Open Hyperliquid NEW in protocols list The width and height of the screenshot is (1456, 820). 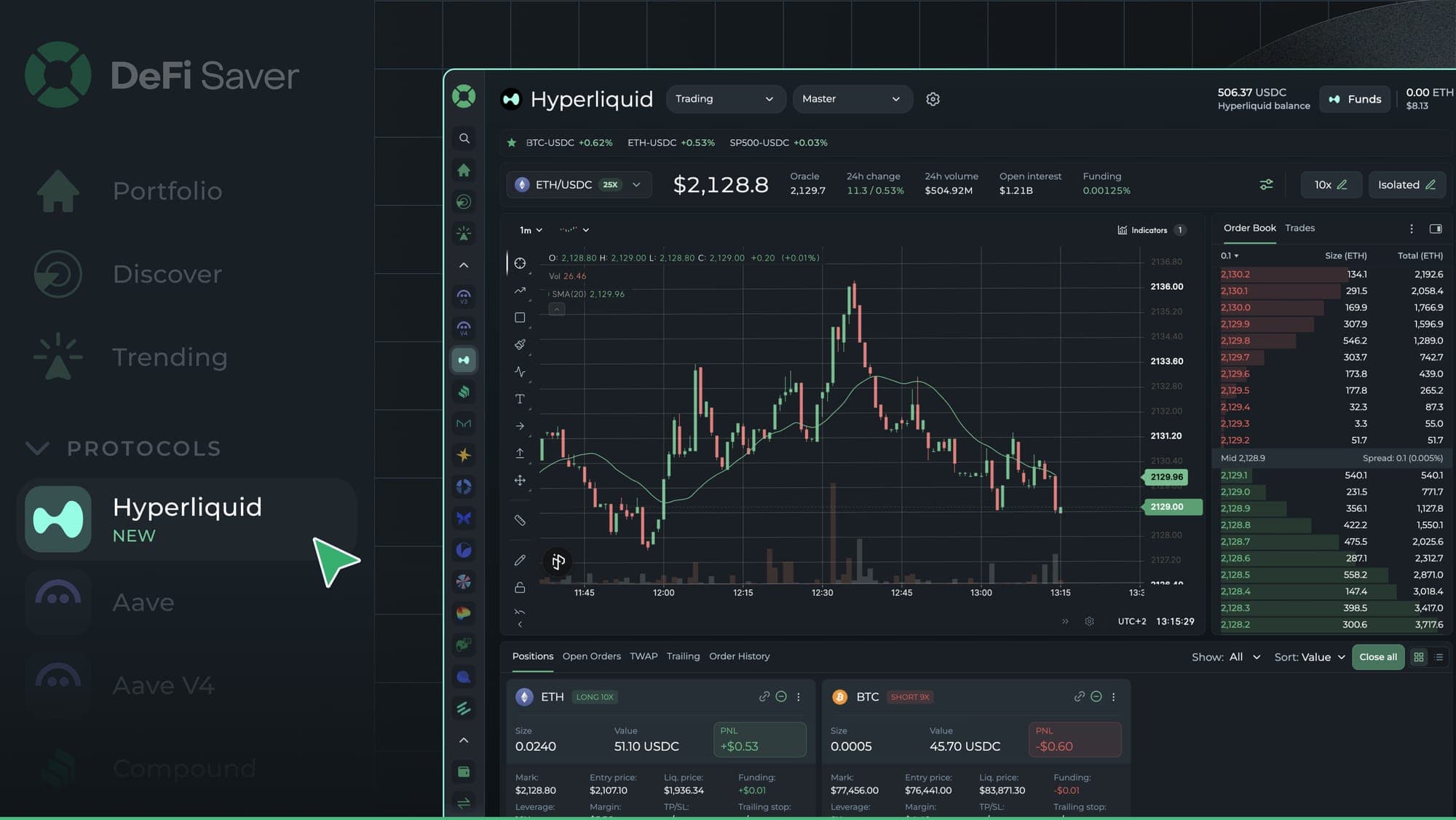188,519
